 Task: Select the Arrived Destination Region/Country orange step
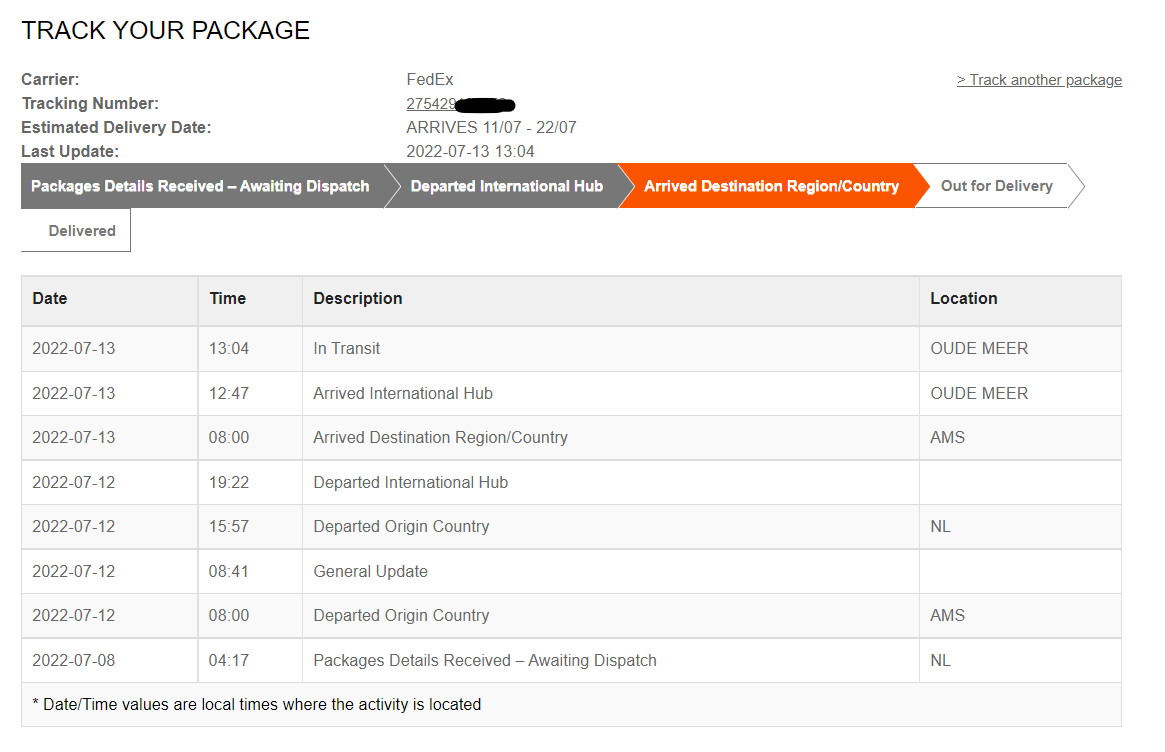[771, 186]
